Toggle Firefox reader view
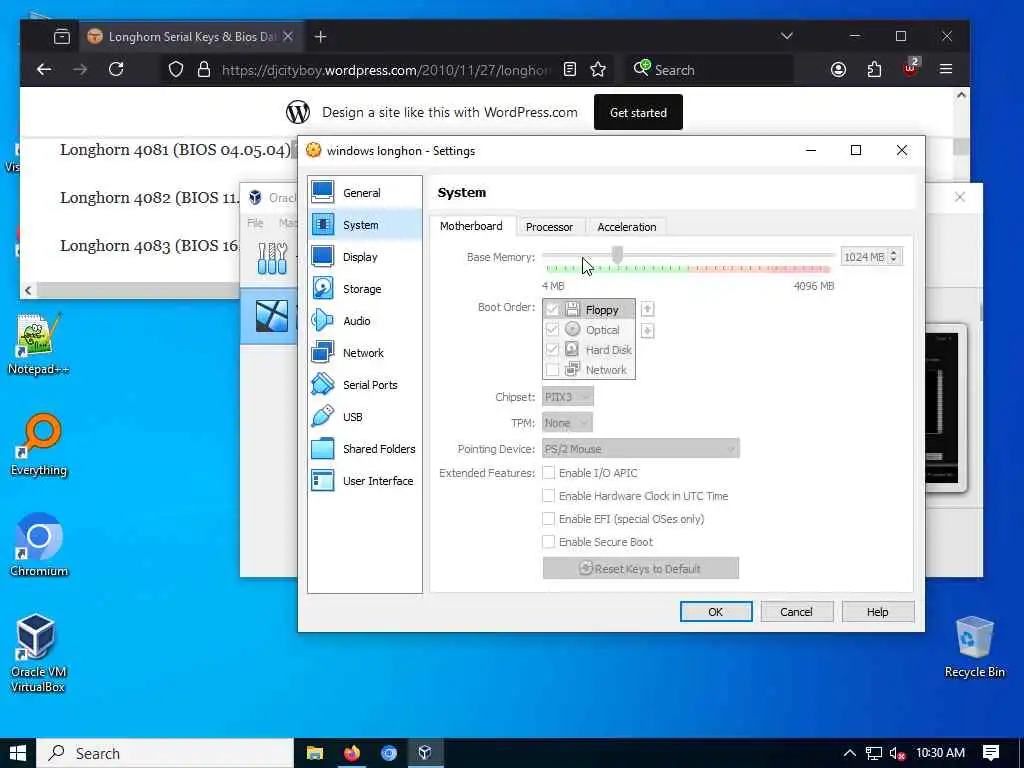 tap(569, 69)
